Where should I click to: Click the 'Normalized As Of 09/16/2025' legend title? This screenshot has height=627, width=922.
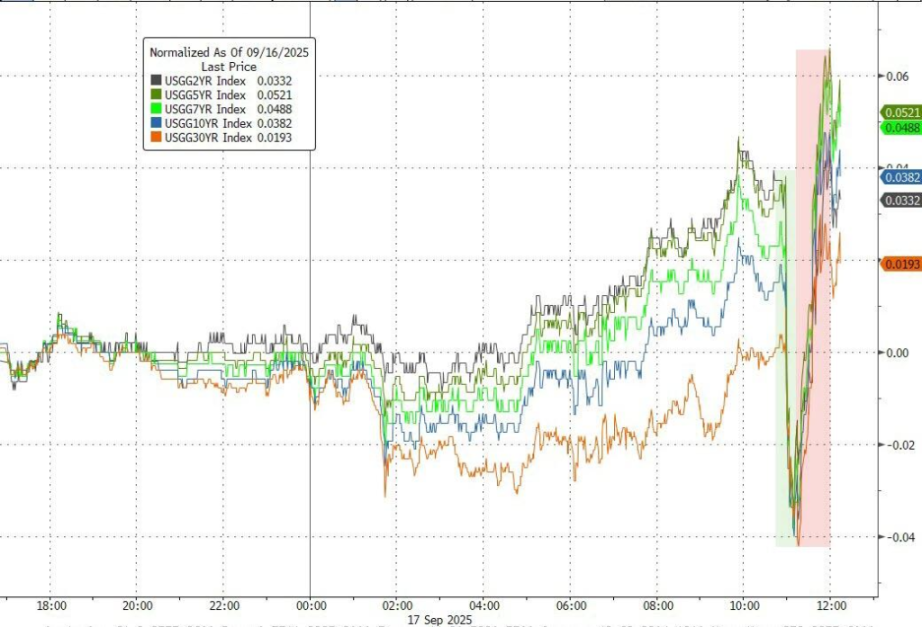point(229,51)
